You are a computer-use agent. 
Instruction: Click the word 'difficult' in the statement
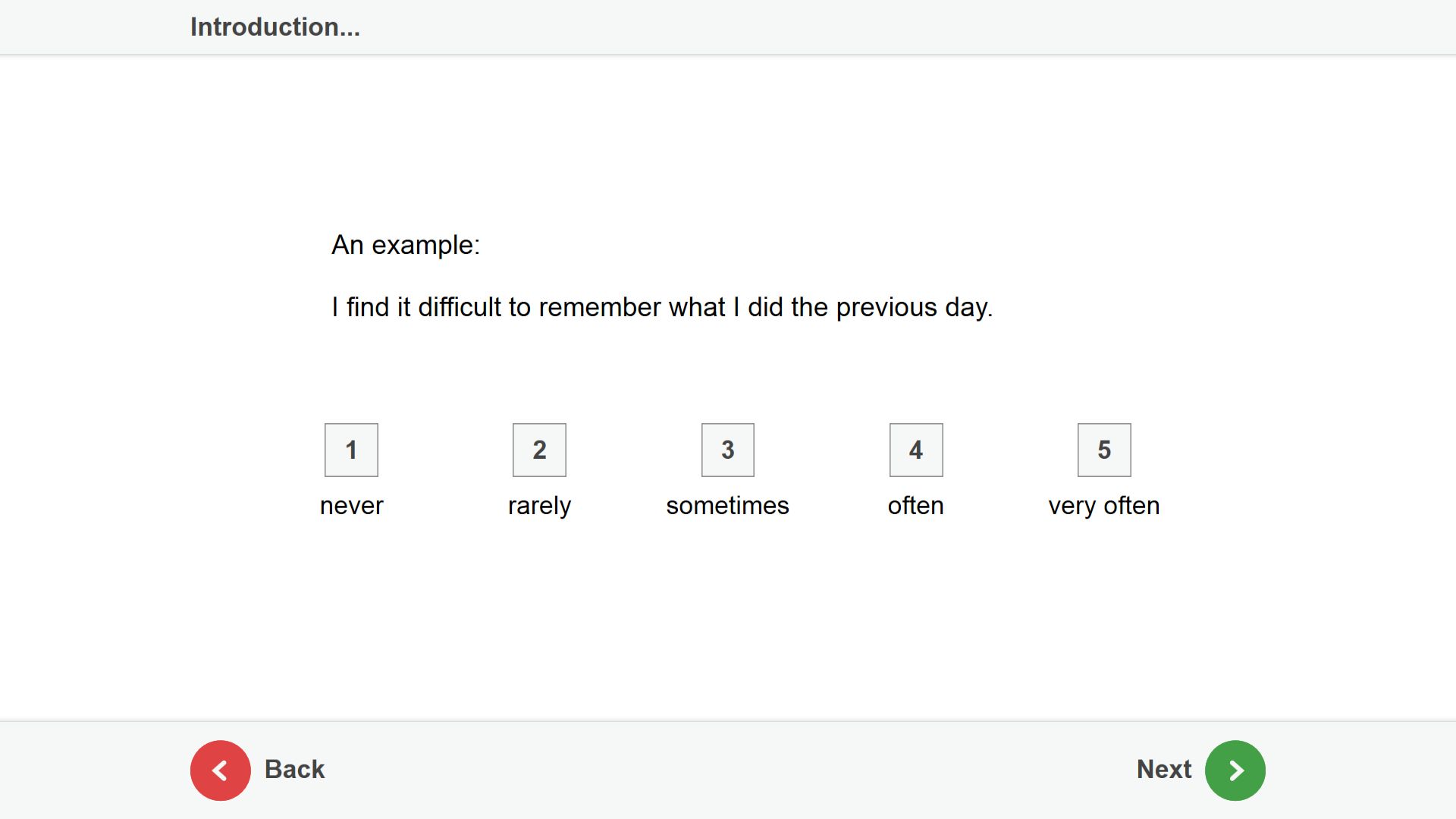(460, 307)
